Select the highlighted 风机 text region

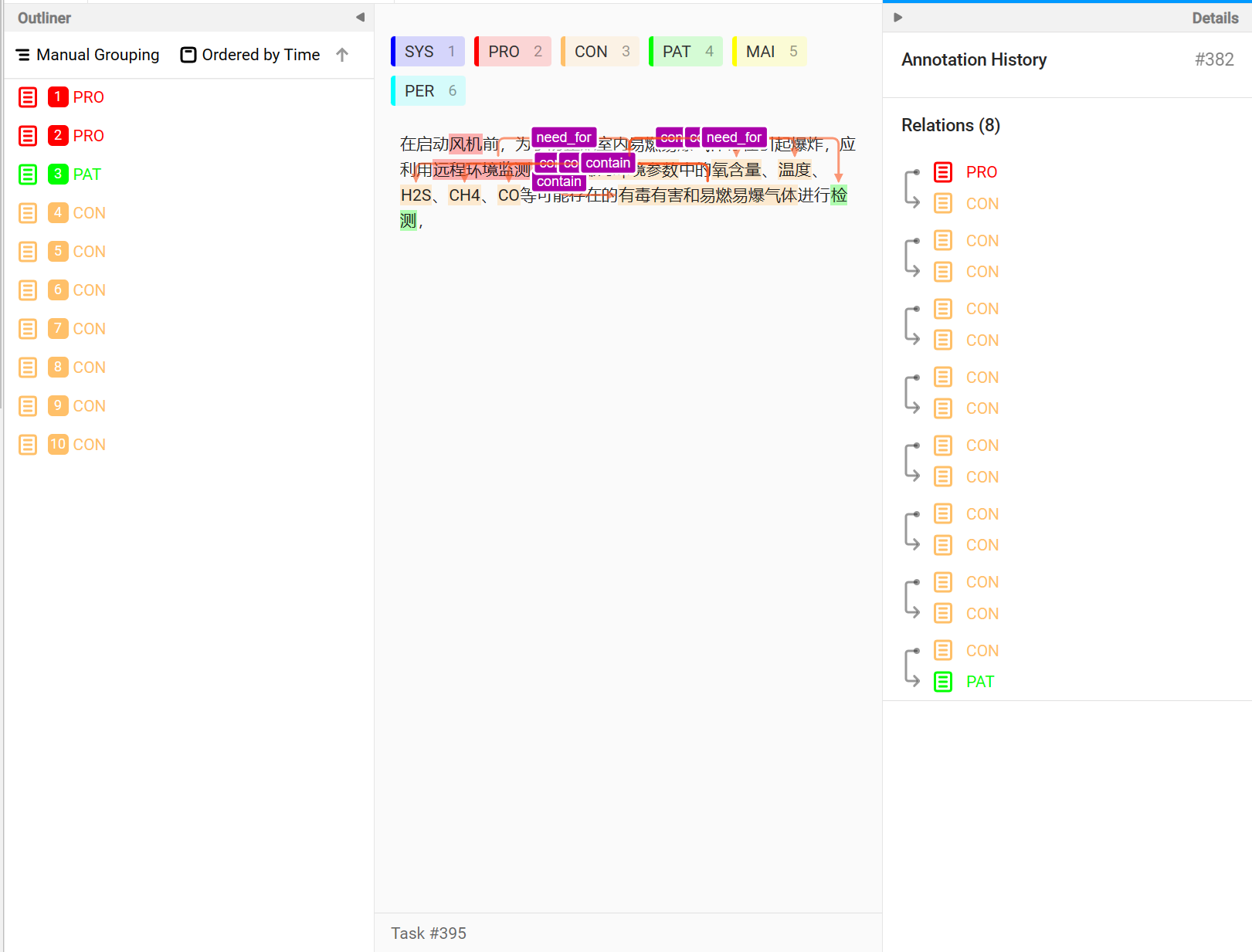466,144
